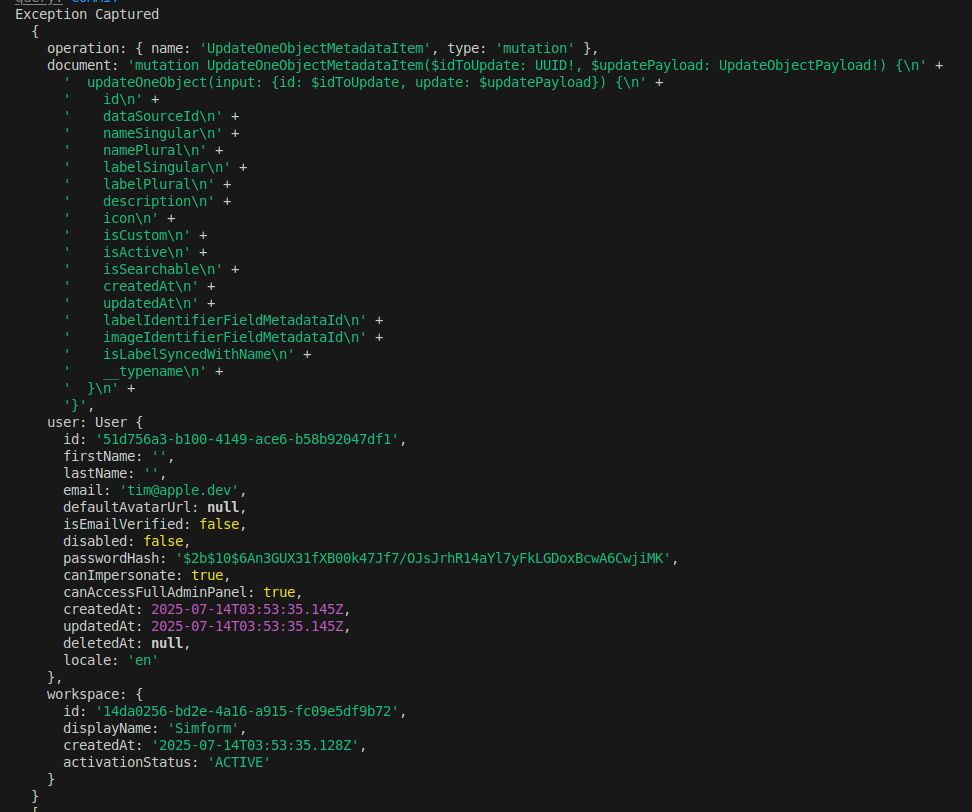The width and height of the screenshot is (972, 812).
Task: Click '$updatePayload: UpdateObjectPayload!' in the document line
Action: click(738, 65)
